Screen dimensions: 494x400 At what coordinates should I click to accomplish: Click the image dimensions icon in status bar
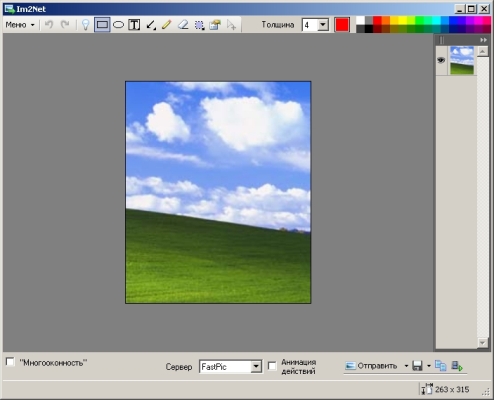(x=426, y=389)
